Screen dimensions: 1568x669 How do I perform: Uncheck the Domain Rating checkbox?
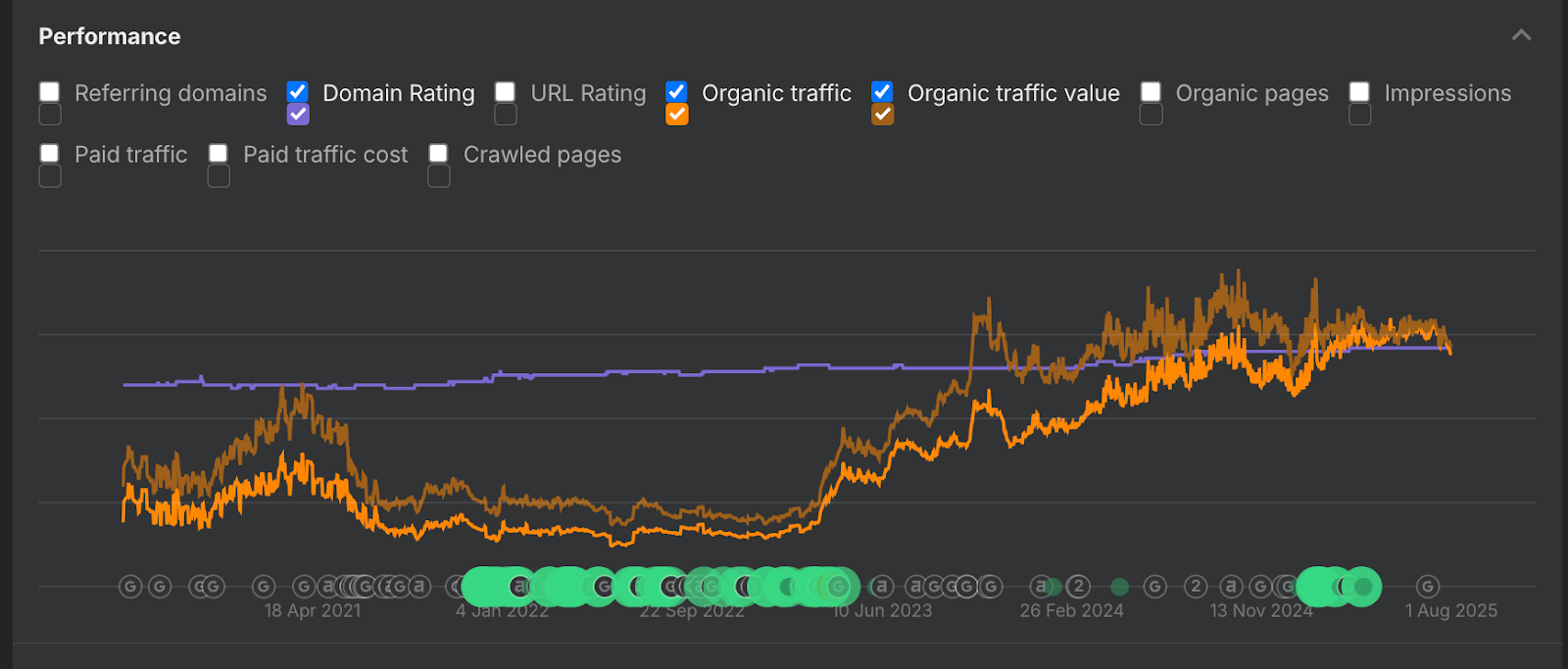(x=298, y=92)
